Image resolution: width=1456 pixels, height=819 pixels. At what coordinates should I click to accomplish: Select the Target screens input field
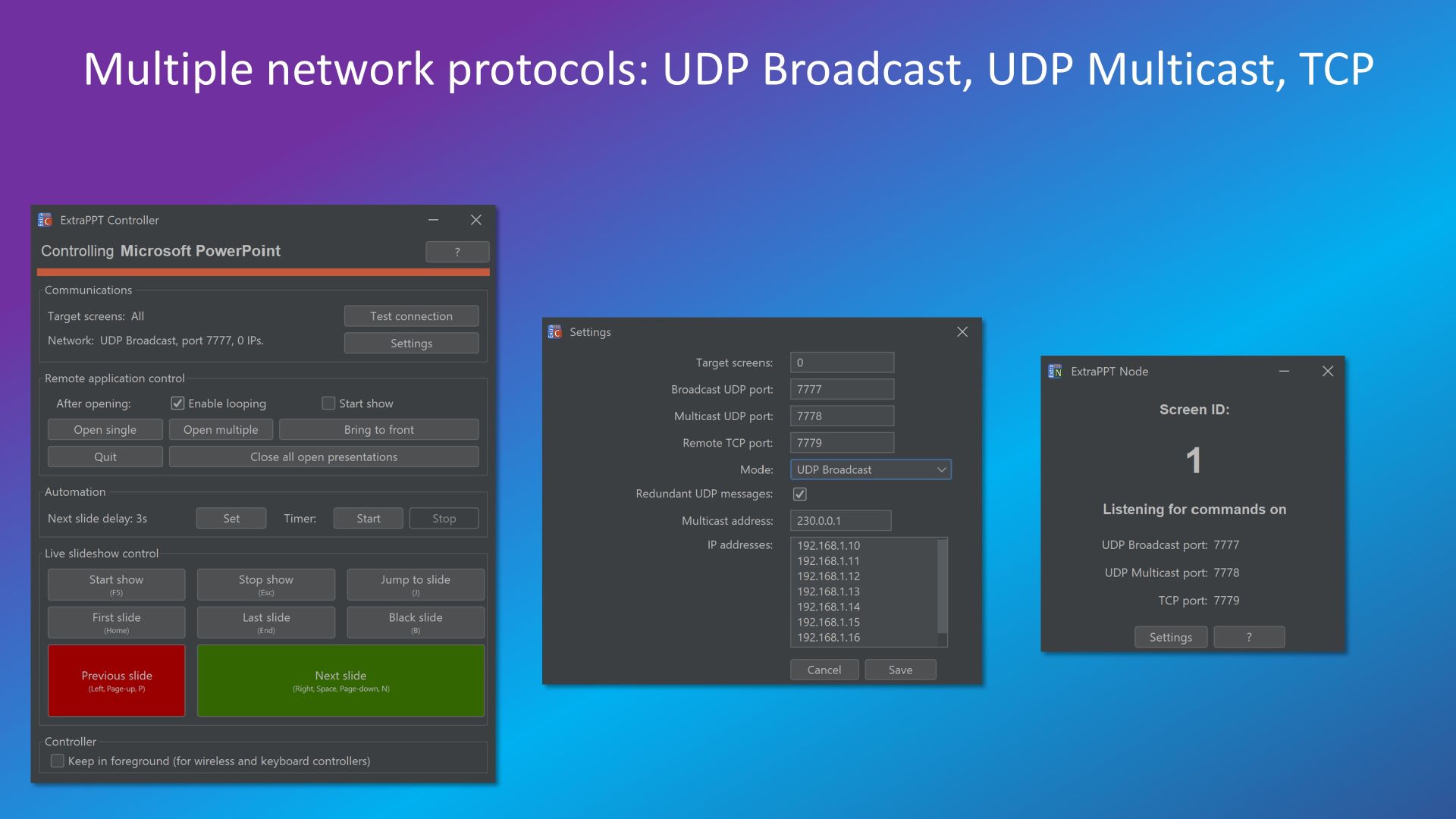coord(841,362)
